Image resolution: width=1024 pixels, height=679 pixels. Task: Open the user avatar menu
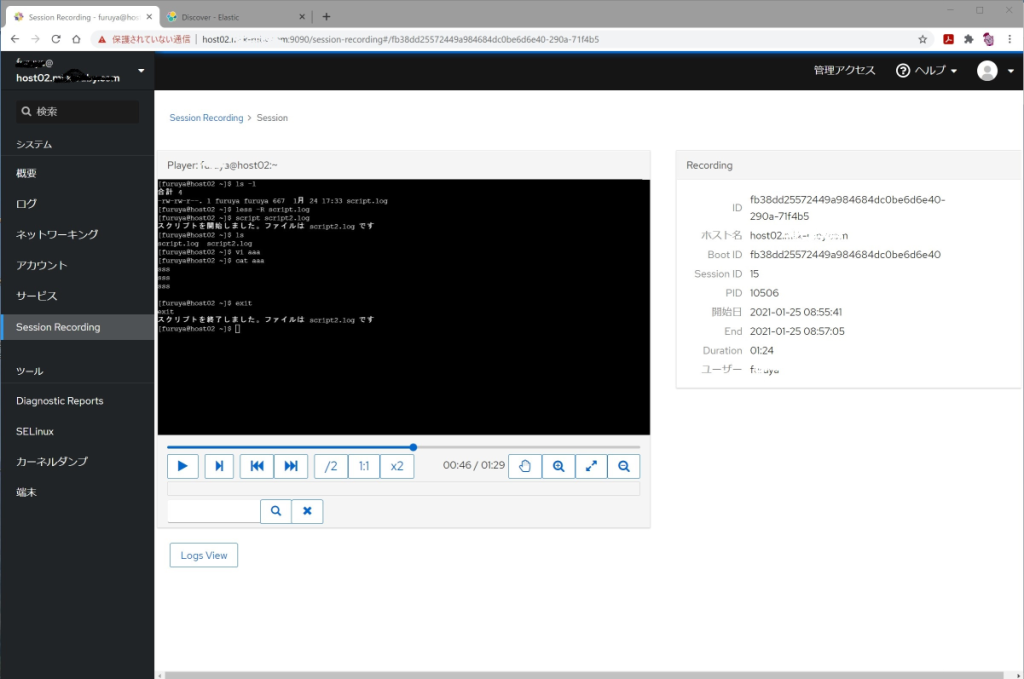click(x=995, y=71)
